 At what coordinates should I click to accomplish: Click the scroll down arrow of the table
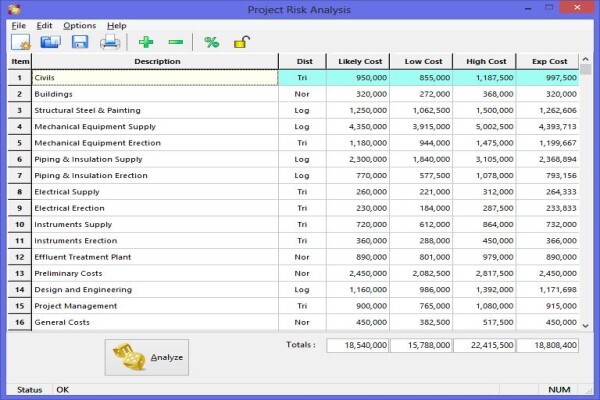point(585,326)
